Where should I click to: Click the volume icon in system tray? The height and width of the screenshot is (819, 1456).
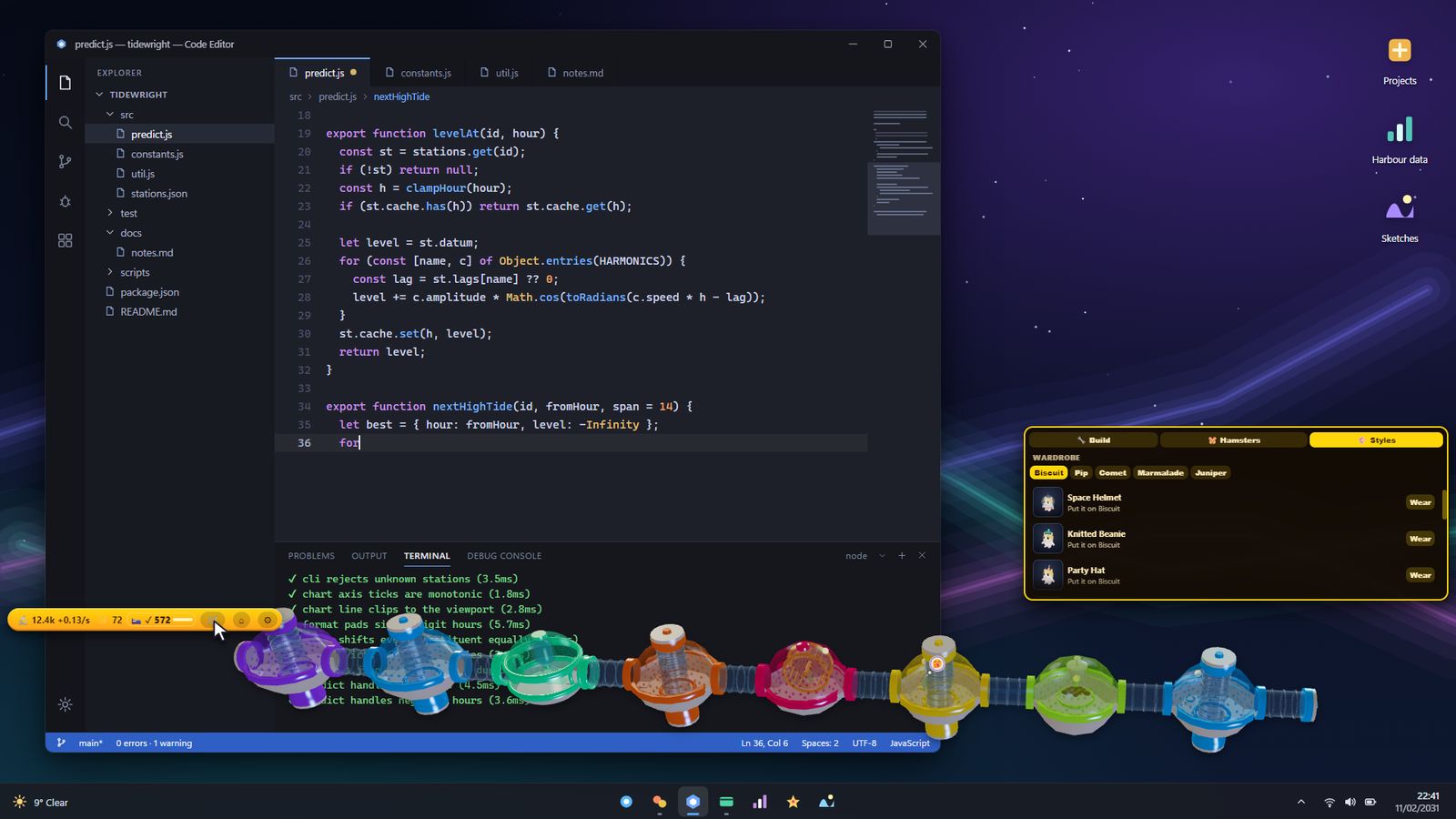[1350, 802]
